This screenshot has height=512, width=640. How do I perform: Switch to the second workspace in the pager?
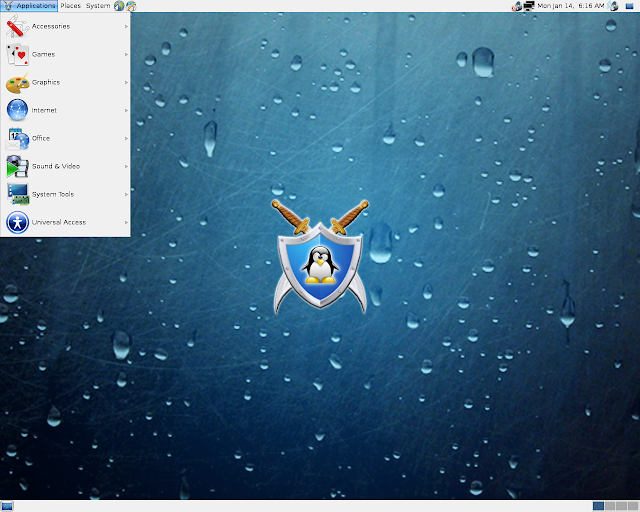pyautogui.click(x=610, y=506)
